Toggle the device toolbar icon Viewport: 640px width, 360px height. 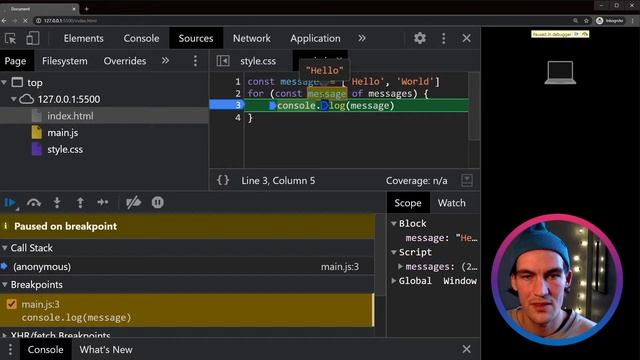[32, 38]
